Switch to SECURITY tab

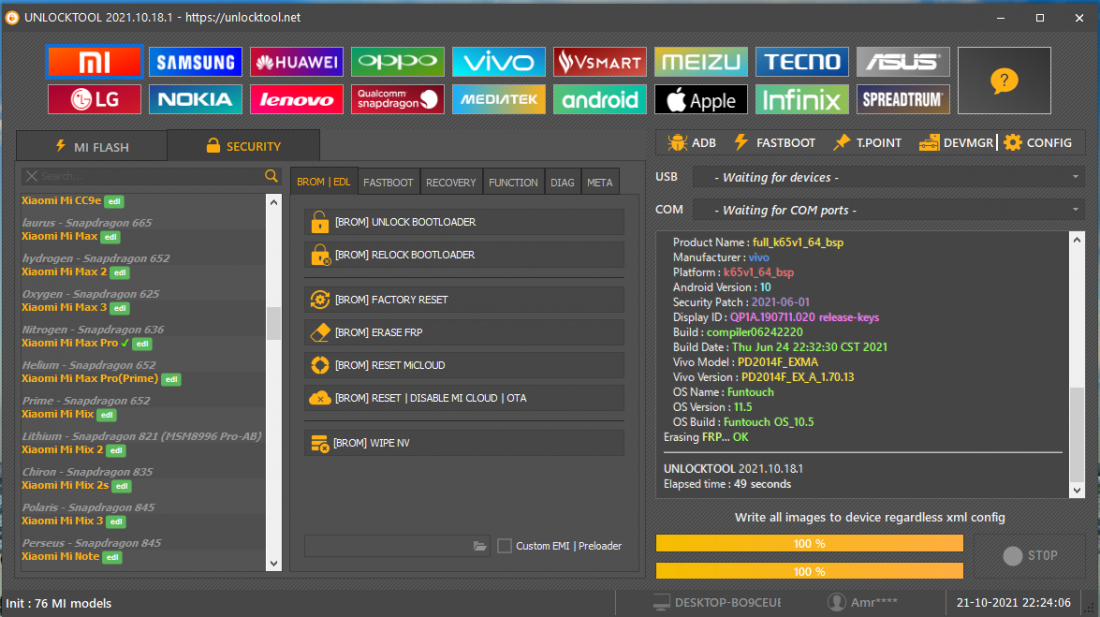(243, 146)
